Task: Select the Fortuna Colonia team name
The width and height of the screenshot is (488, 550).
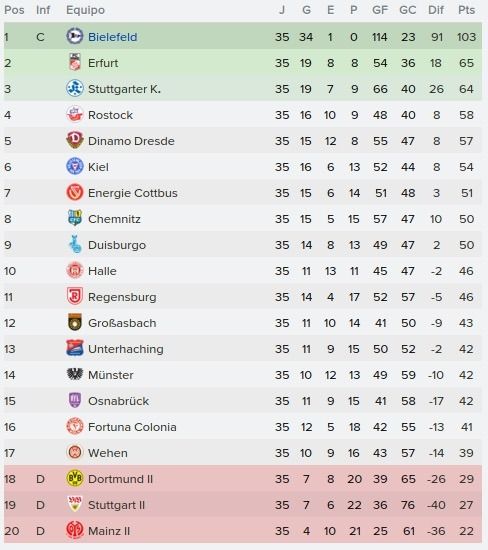Action: 132,427
